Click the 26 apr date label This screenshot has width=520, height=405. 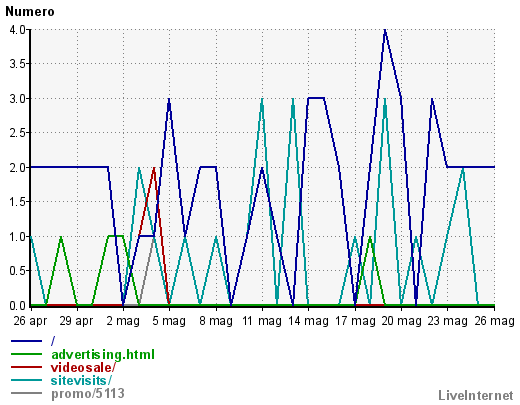point(30,321)
